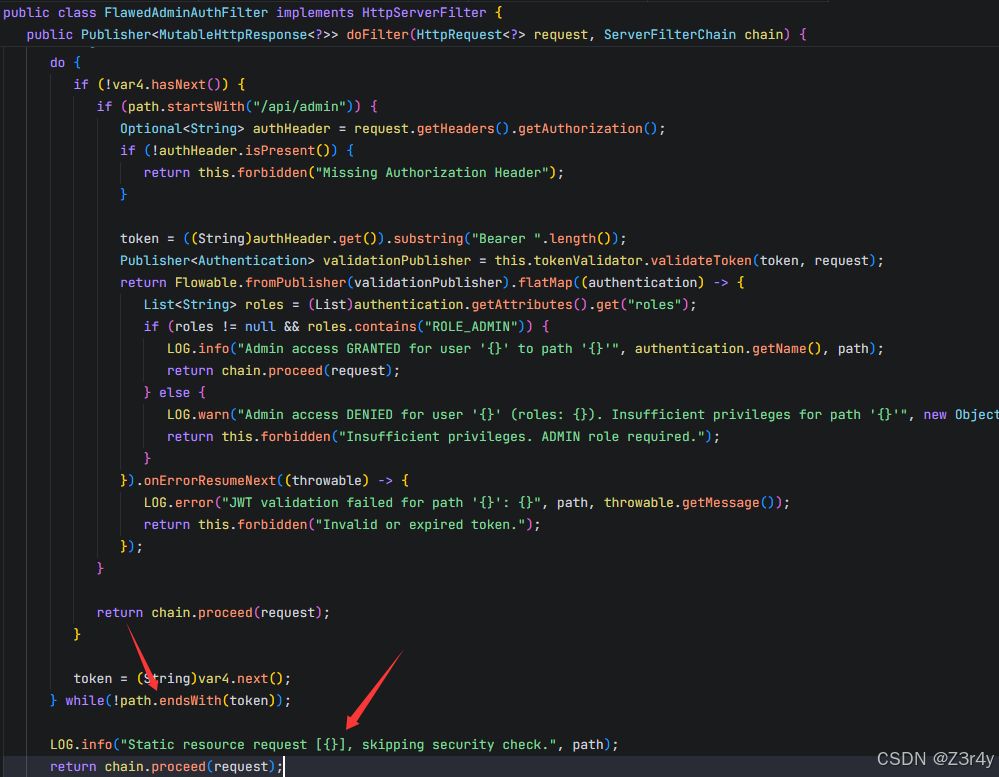Click the throwable.getMessage() call

[x=691, y=503]
